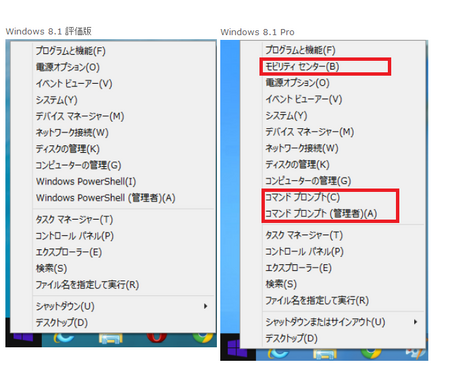Open タスク マネージャー(T) in the 評価版 menu
Viewport: 450px width, 375px height.
[x=113, y=220]
